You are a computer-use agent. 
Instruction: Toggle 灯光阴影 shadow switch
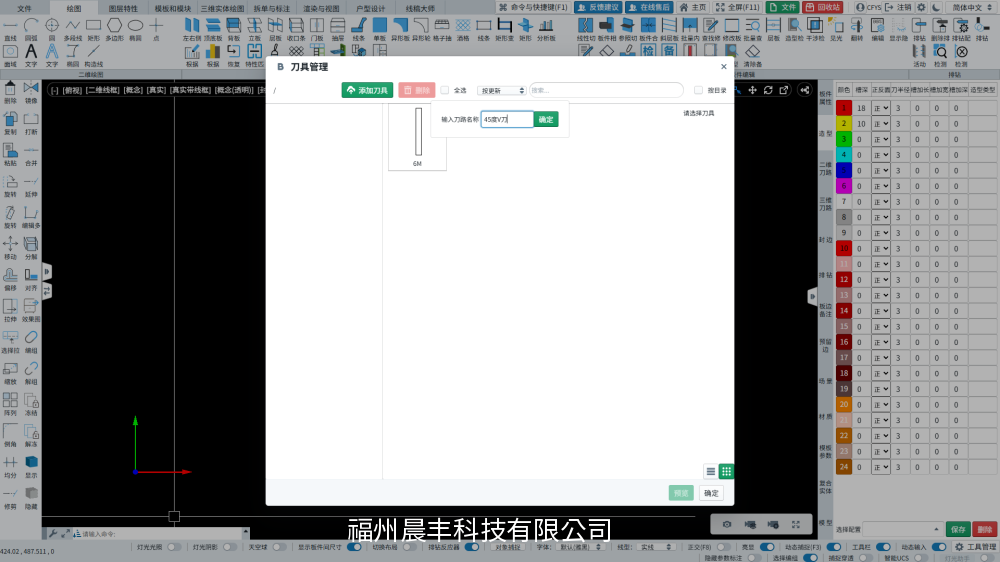coord(229,547)
